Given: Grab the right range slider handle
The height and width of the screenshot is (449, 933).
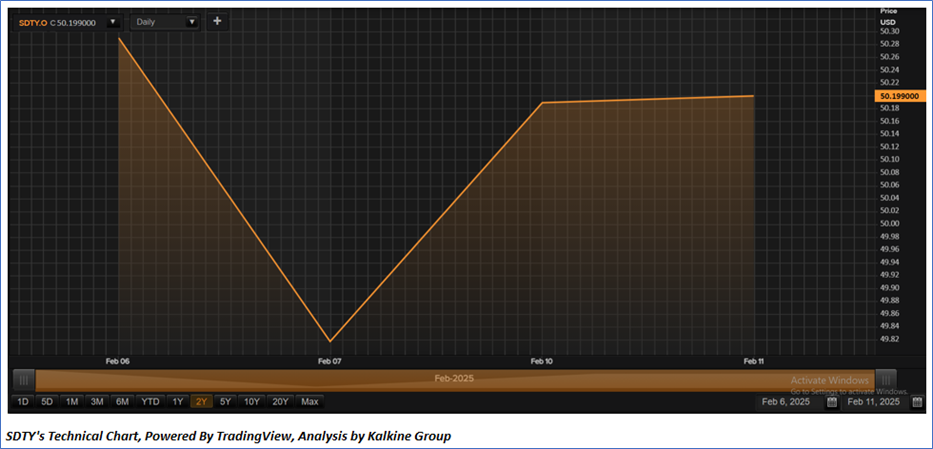Looking at the screenshot, I should [885, 379].
